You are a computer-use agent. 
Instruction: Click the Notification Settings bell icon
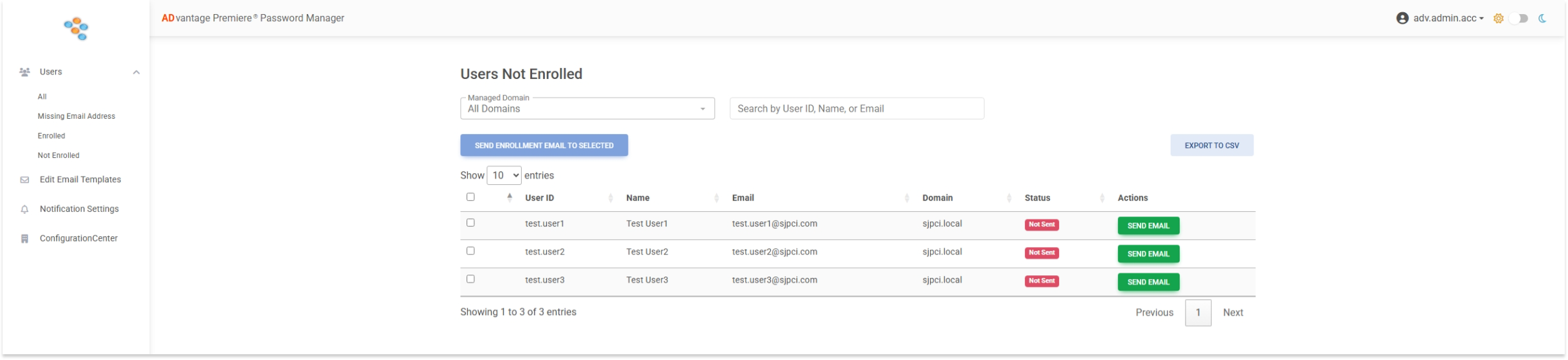tap(24, 209)
